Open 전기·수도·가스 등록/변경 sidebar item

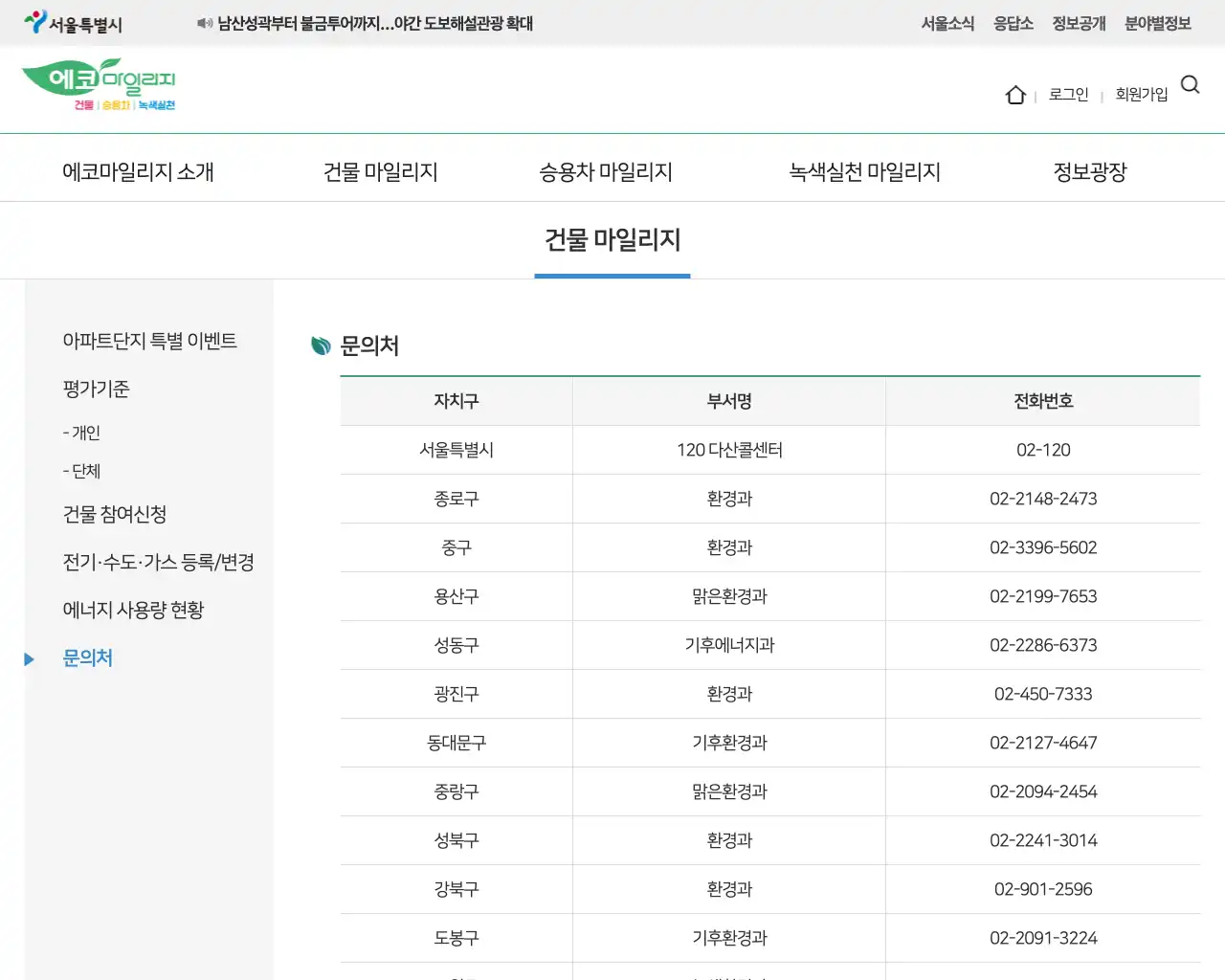158,562
